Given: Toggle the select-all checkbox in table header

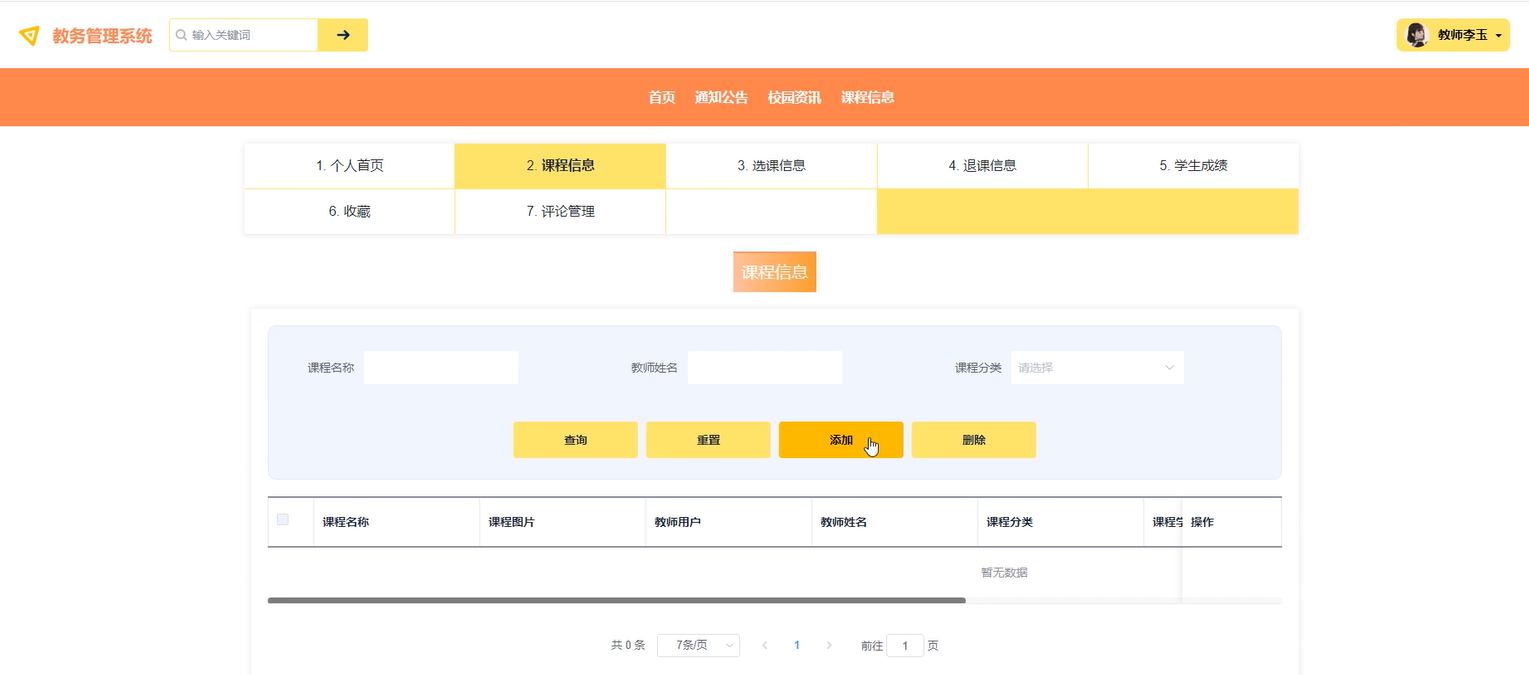Looking at the screenshot, I should coord(283,519).
